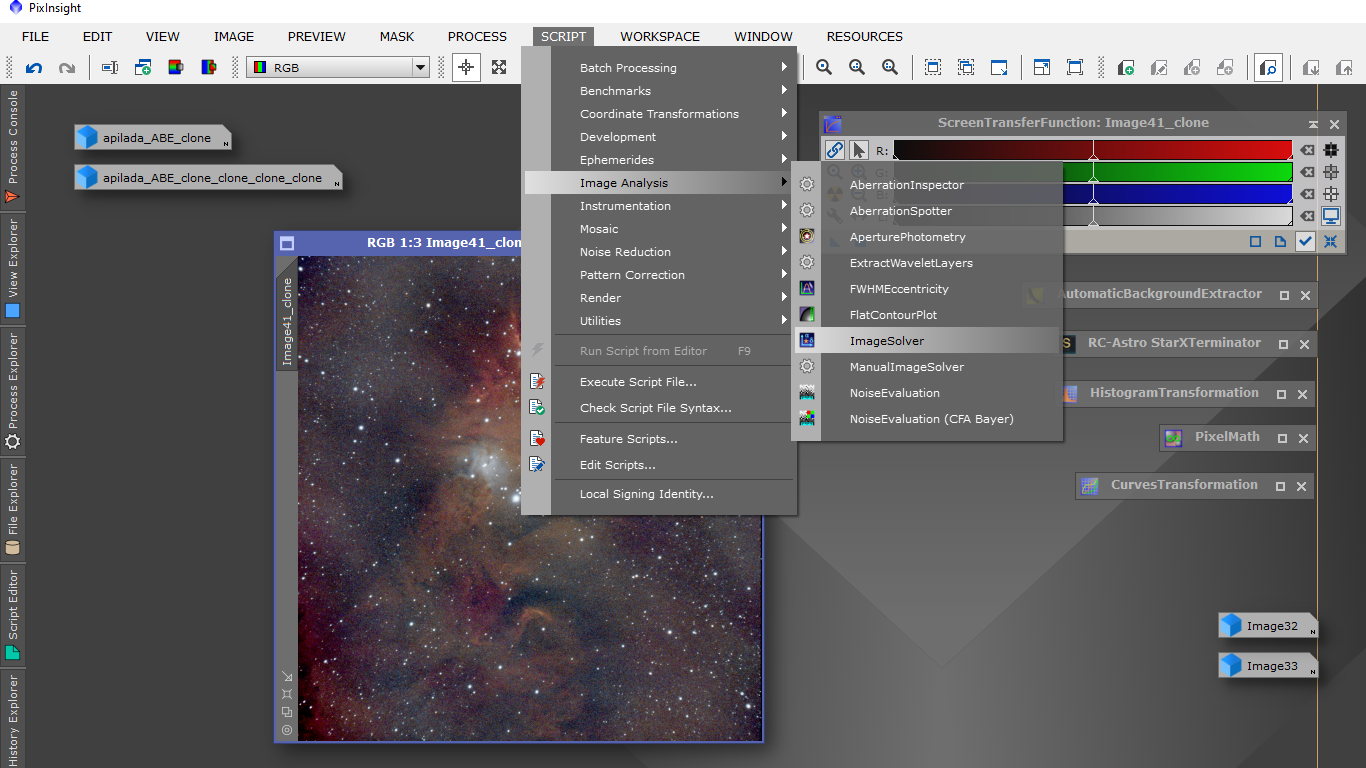
Task: Click the Redo arrow in toolbar
Action: (x=67, y=68)
